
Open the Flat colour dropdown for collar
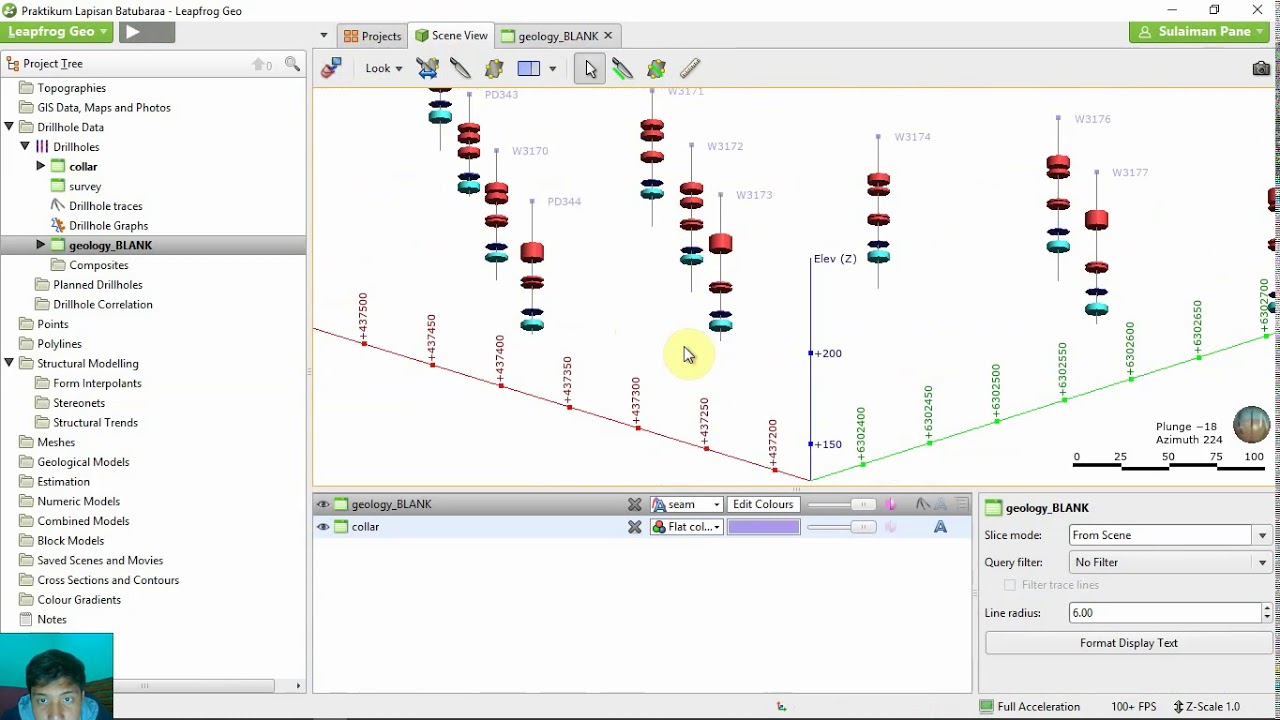(686, 527)
